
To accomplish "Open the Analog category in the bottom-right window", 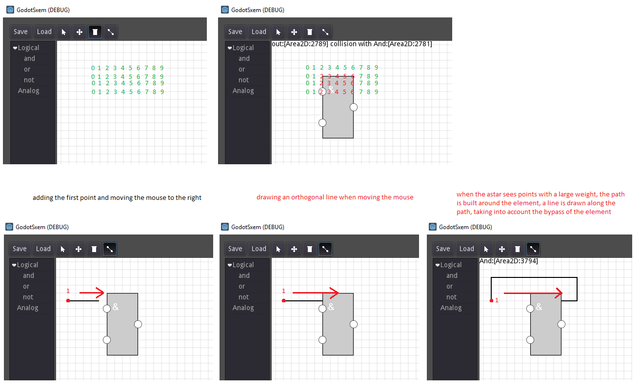I will [x=451, y=308].
